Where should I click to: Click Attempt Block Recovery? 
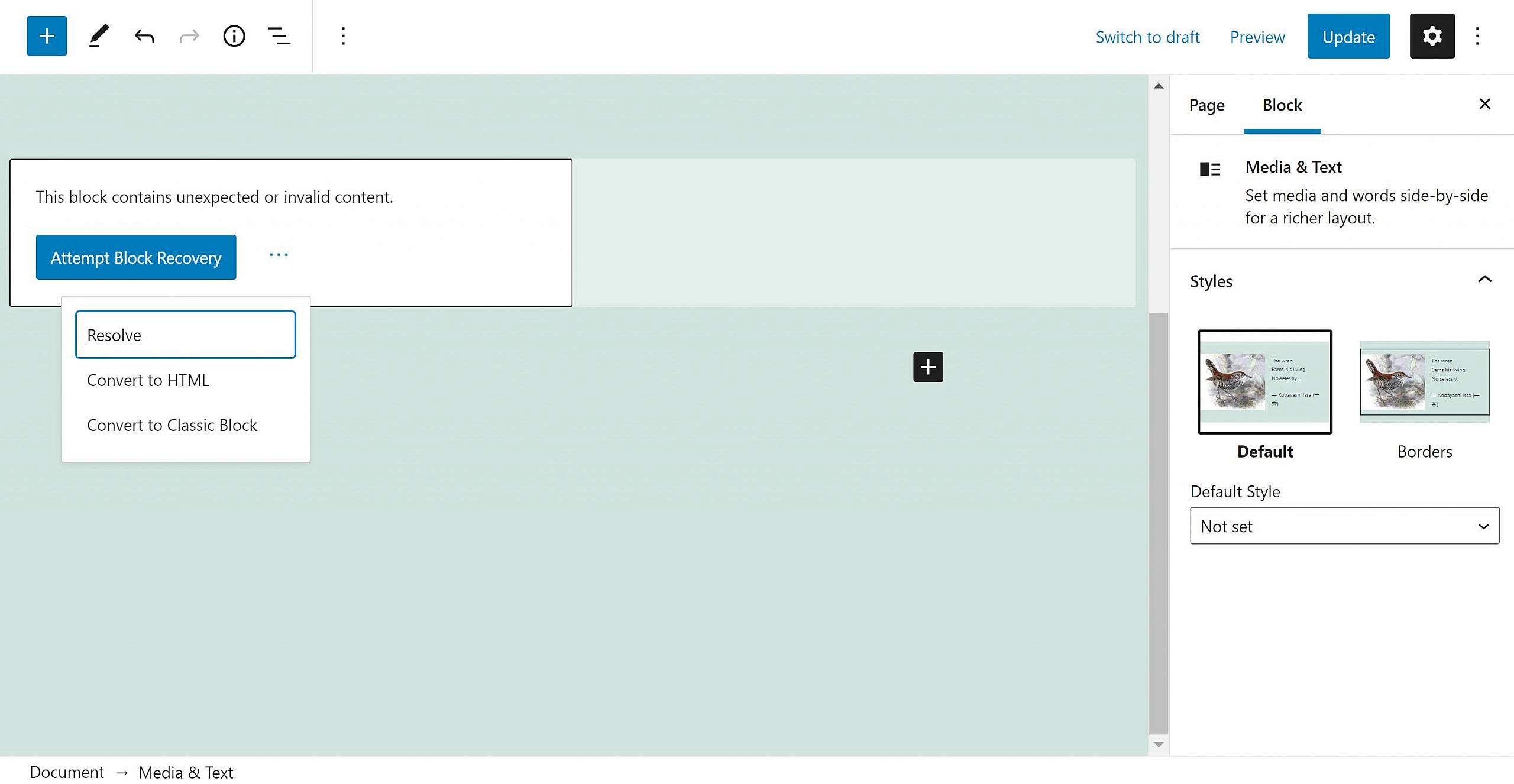pyautogui.click(x=135, y=257)
